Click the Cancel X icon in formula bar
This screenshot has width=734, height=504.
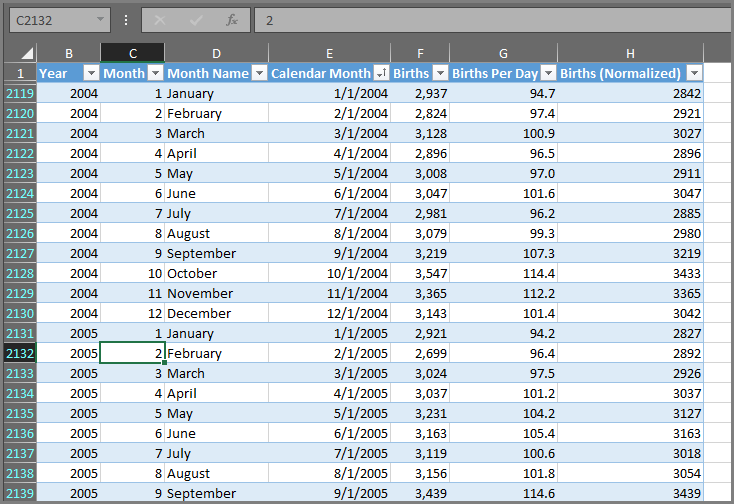(x=161, y=20)
